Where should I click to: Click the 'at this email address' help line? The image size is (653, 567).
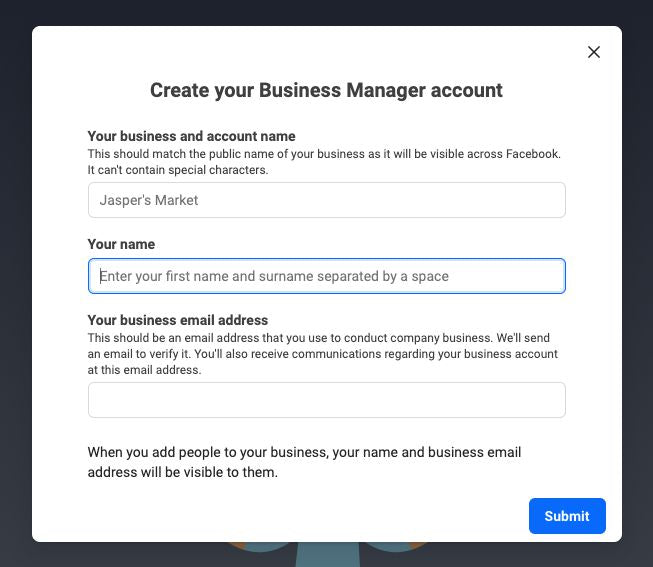point(144,370)
